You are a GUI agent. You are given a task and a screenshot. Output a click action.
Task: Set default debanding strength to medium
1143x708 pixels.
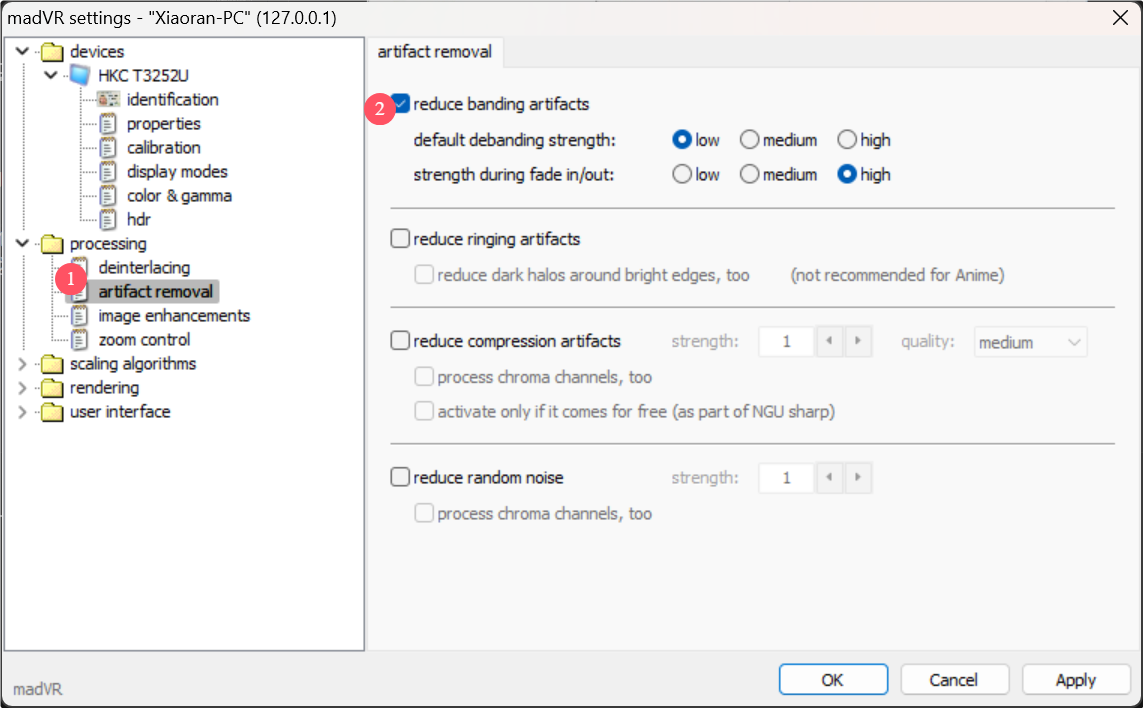[749, 140]
